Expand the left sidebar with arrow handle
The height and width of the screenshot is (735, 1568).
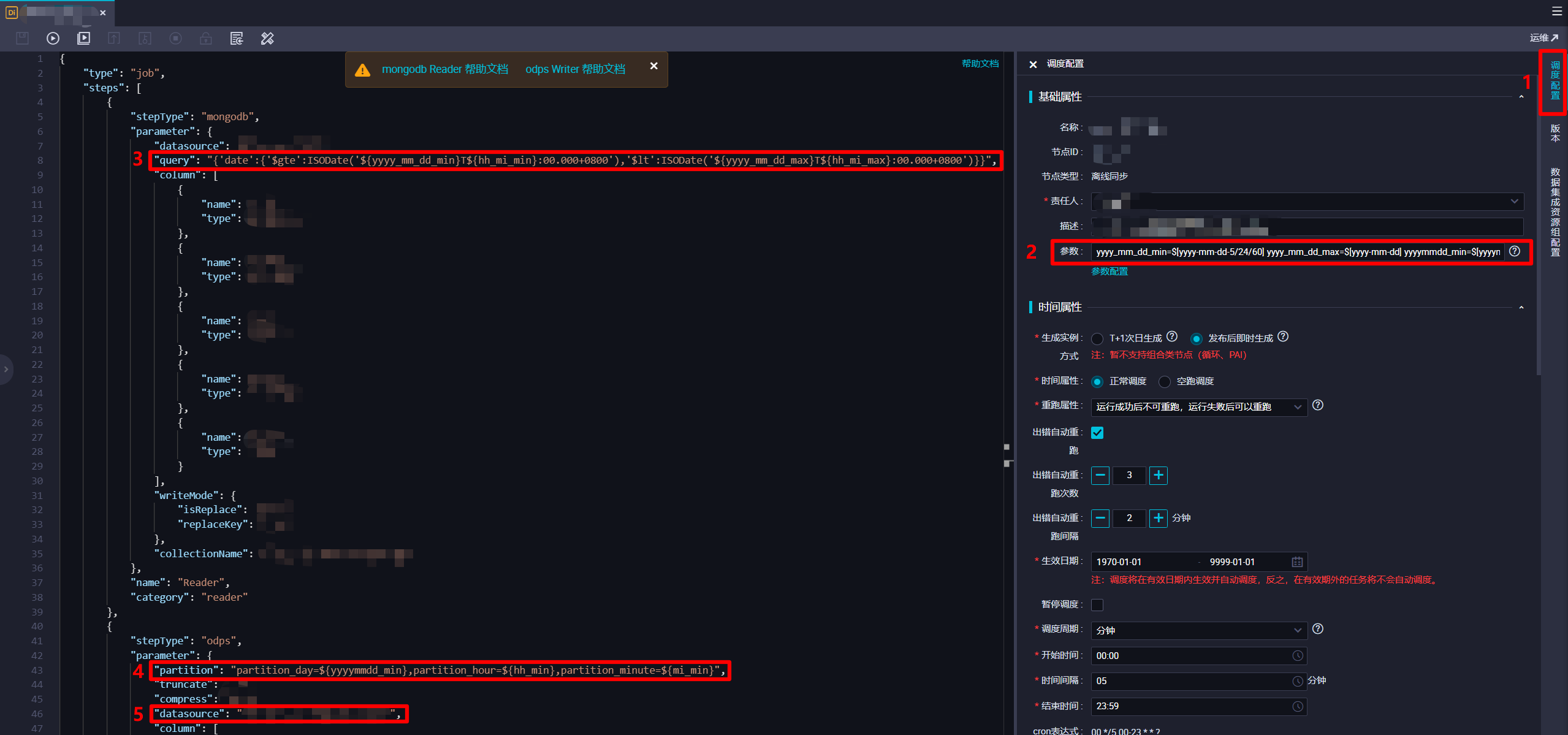6,369
